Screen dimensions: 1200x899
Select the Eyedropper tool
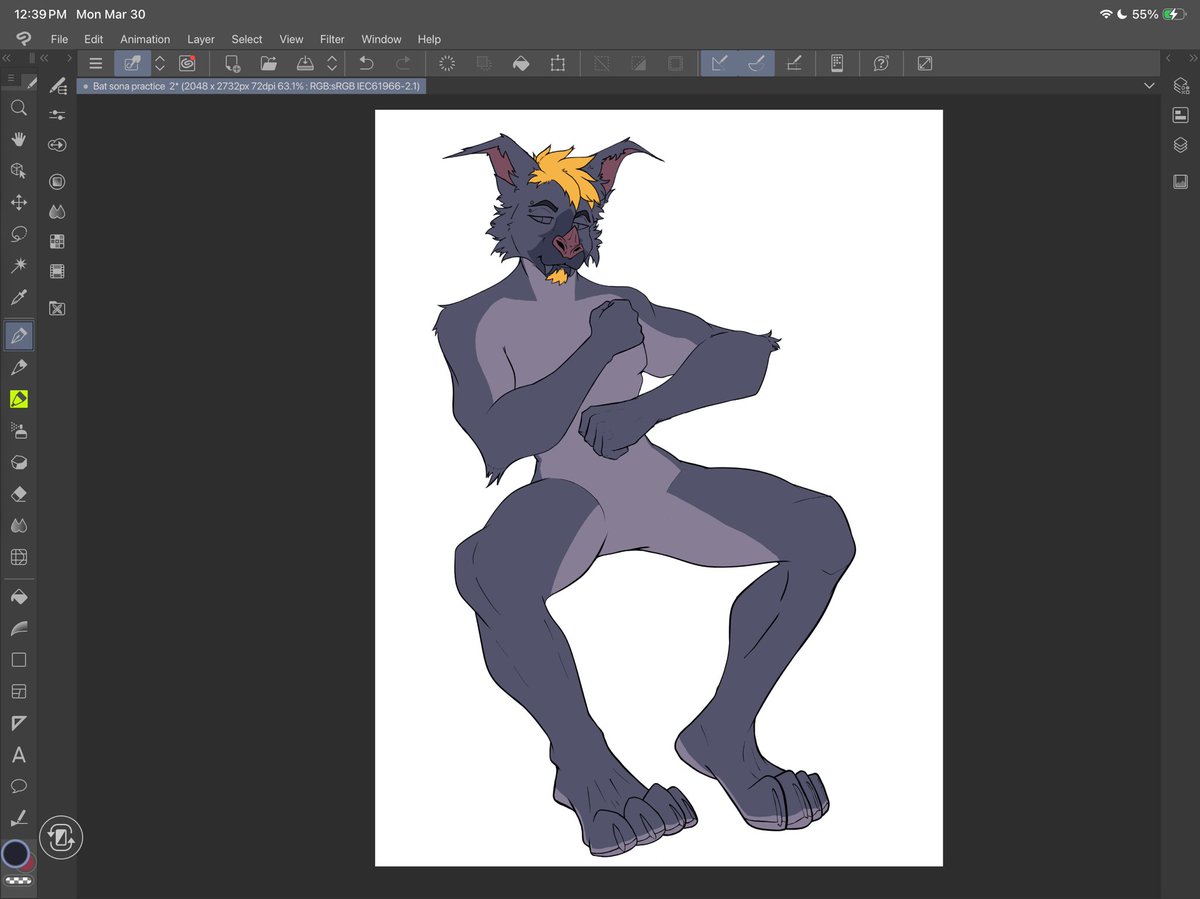(18, 298)
